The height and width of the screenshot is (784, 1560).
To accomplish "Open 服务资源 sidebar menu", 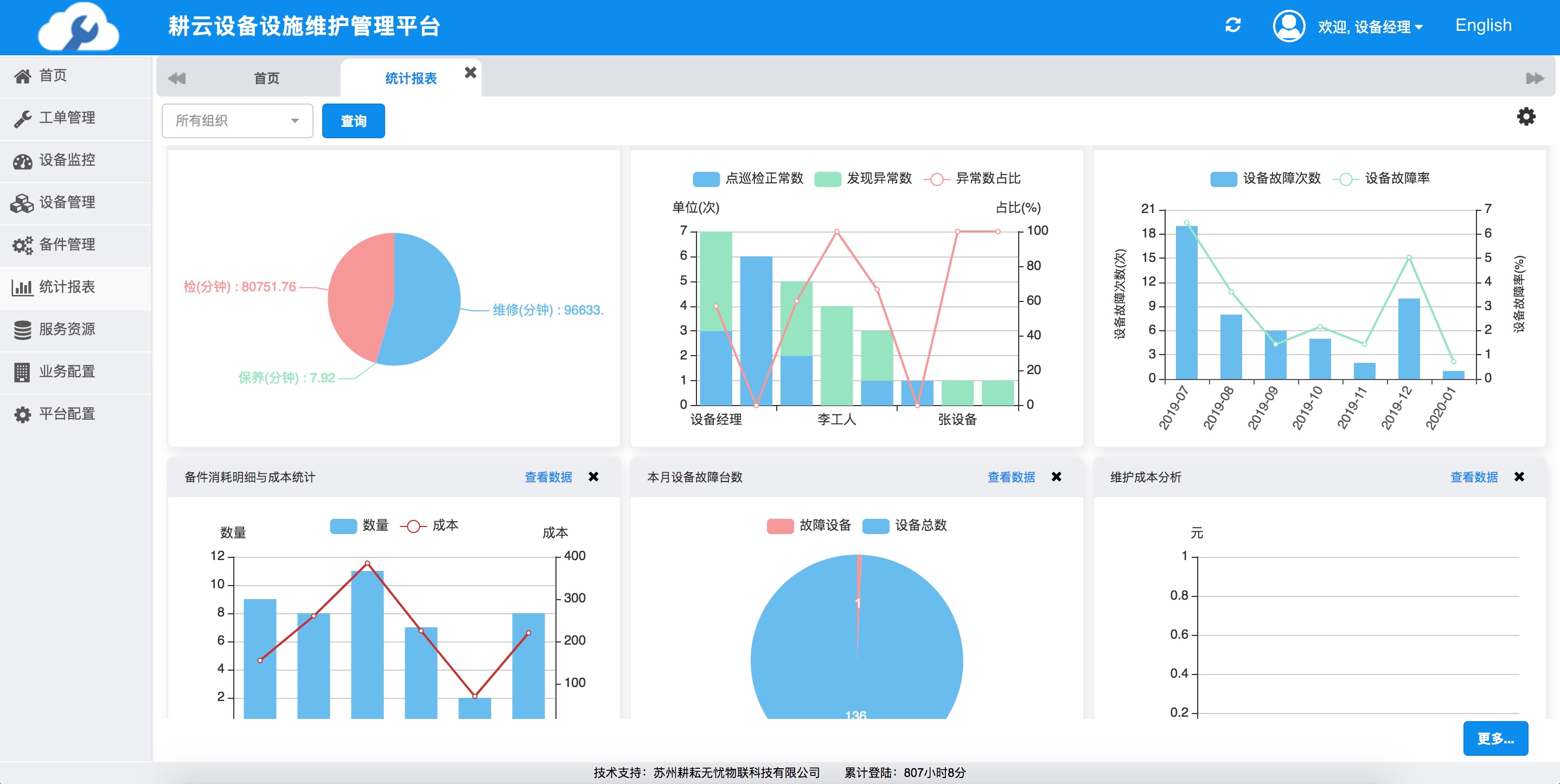I will tap(67, 329).
